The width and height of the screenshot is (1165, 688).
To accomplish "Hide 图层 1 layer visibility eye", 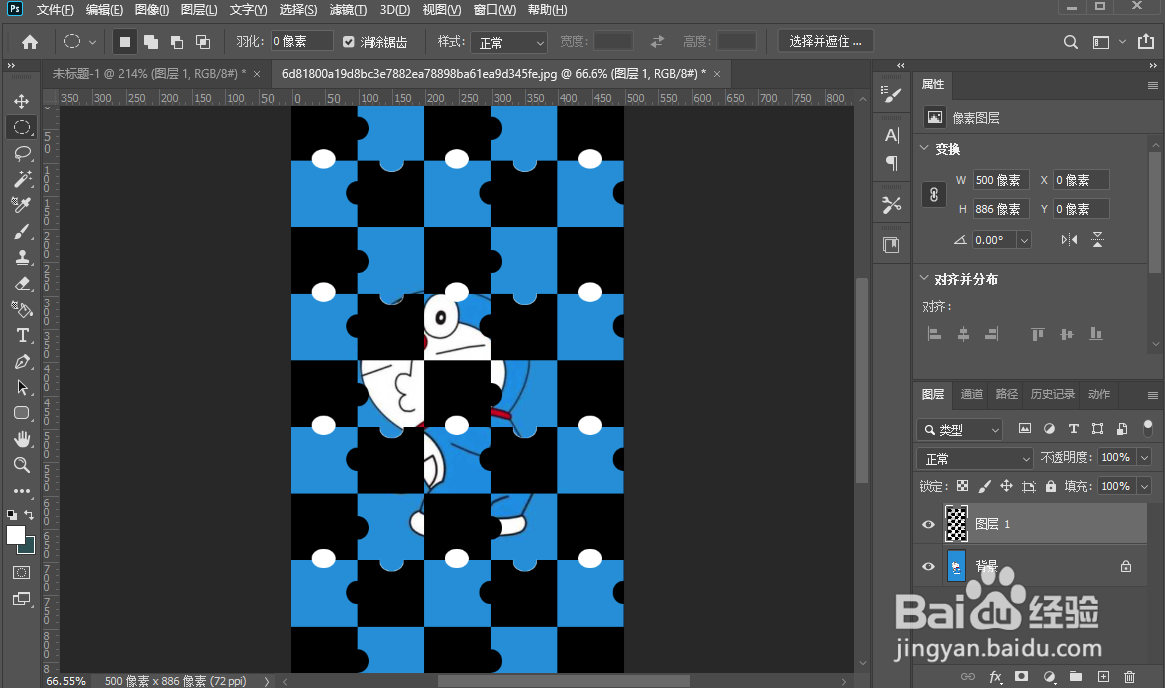I will 928,525.
